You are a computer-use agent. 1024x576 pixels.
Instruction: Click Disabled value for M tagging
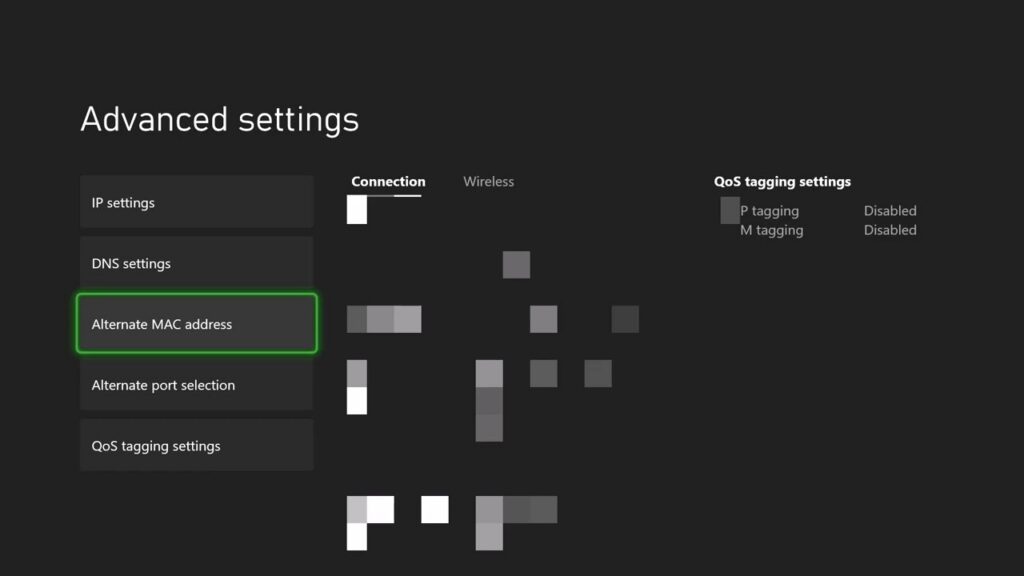889,230
